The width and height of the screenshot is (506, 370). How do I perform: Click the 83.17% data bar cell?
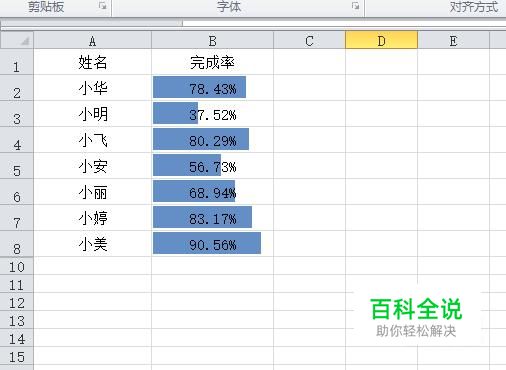213,218
